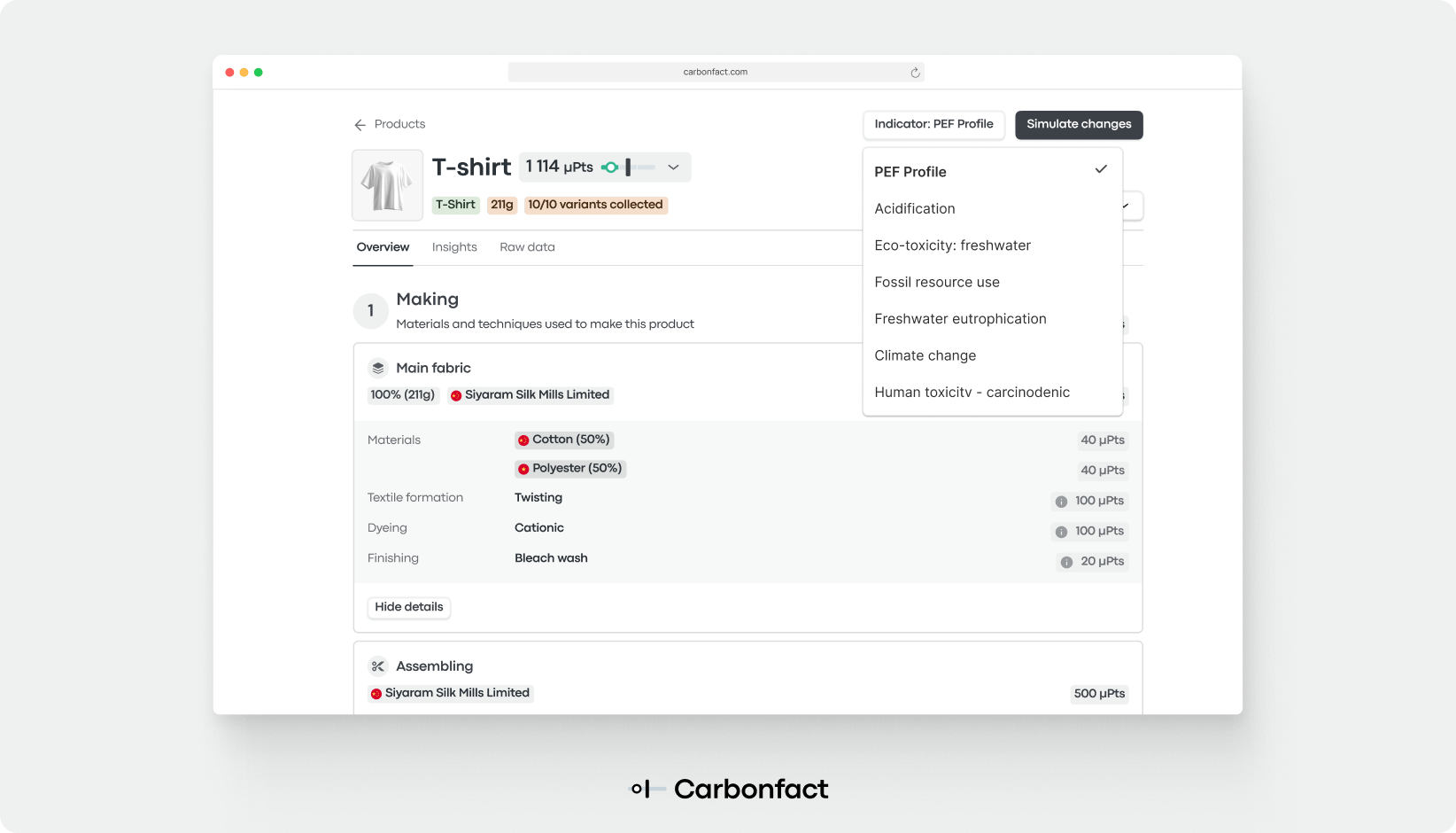Click the Main fabric heading
The height and width of the screenshot is (833, 1456).
433,368
